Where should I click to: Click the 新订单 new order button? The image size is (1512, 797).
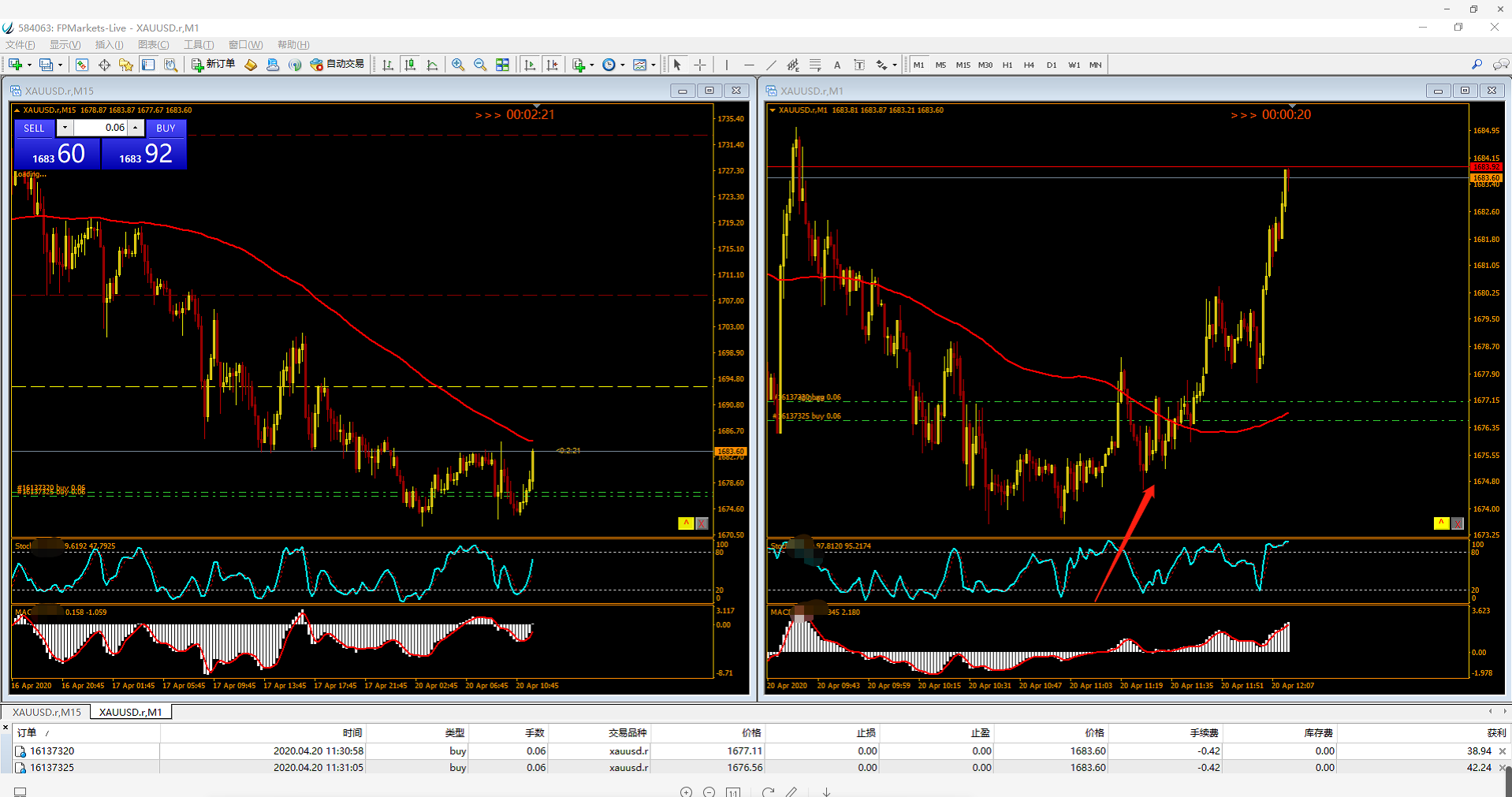[x=214, y=65]
